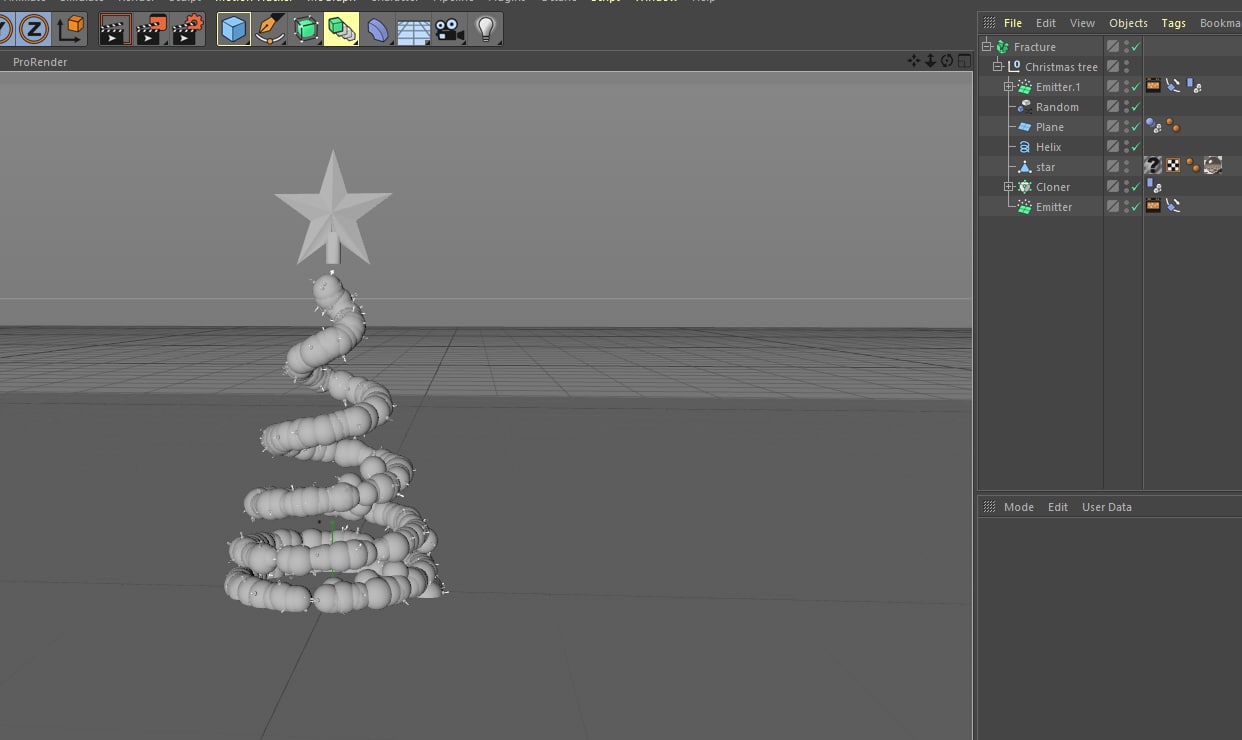Select Emitter.1 baked particles tag
The image size is (1242, 740).
point(1153,86)
